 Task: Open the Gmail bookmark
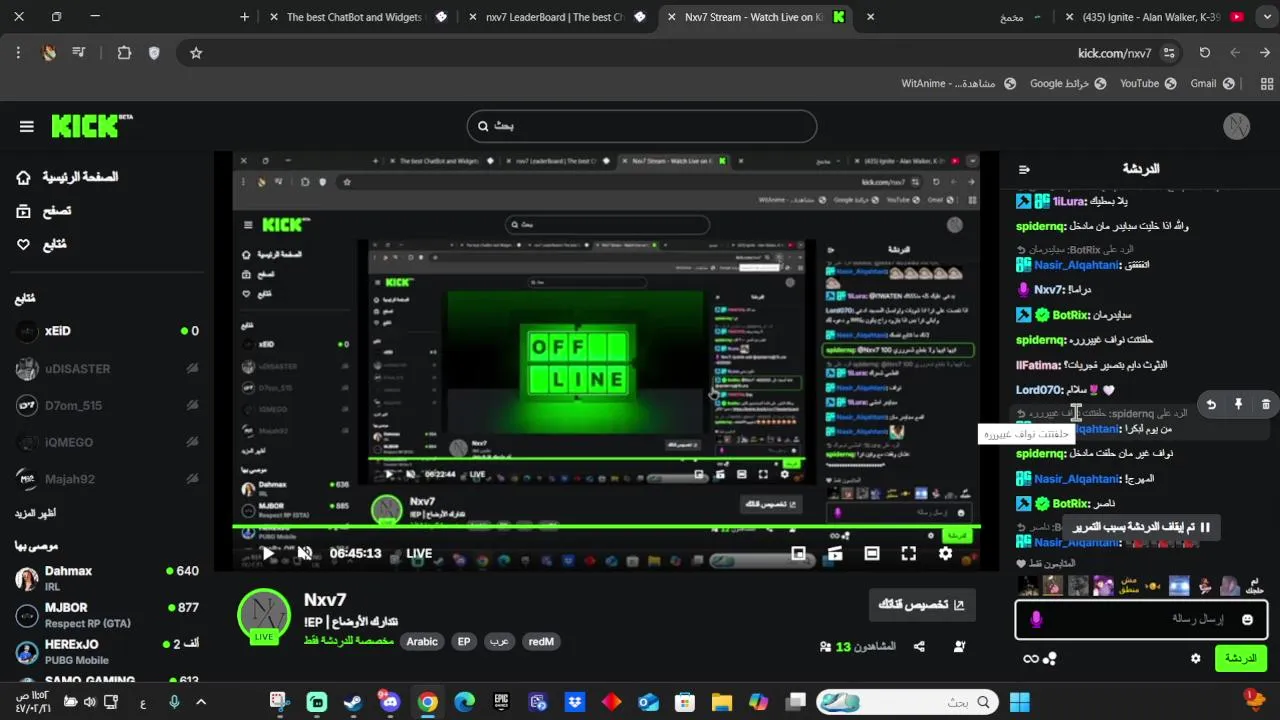(x=1212, y=84)
